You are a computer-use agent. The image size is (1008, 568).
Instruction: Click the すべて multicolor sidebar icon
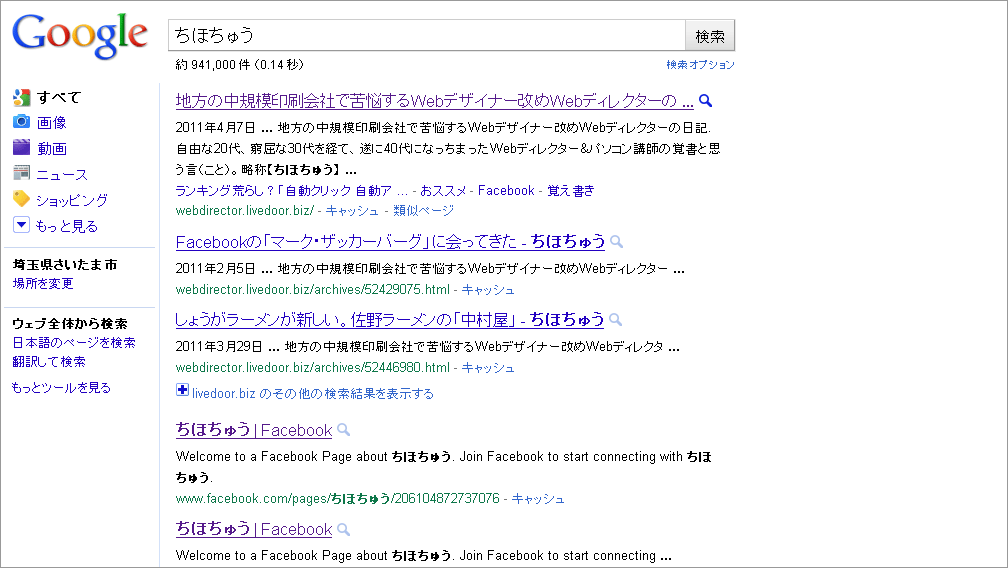pyautogui.click(x=21, y=98)
